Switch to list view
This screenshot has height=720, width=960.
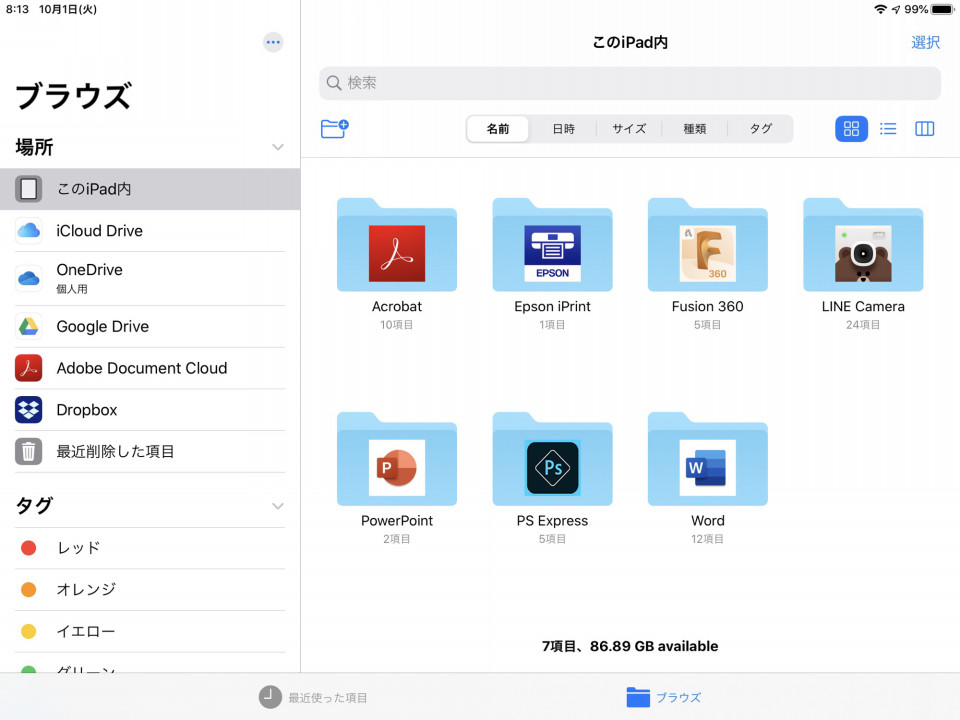click(x=888, y=129)
